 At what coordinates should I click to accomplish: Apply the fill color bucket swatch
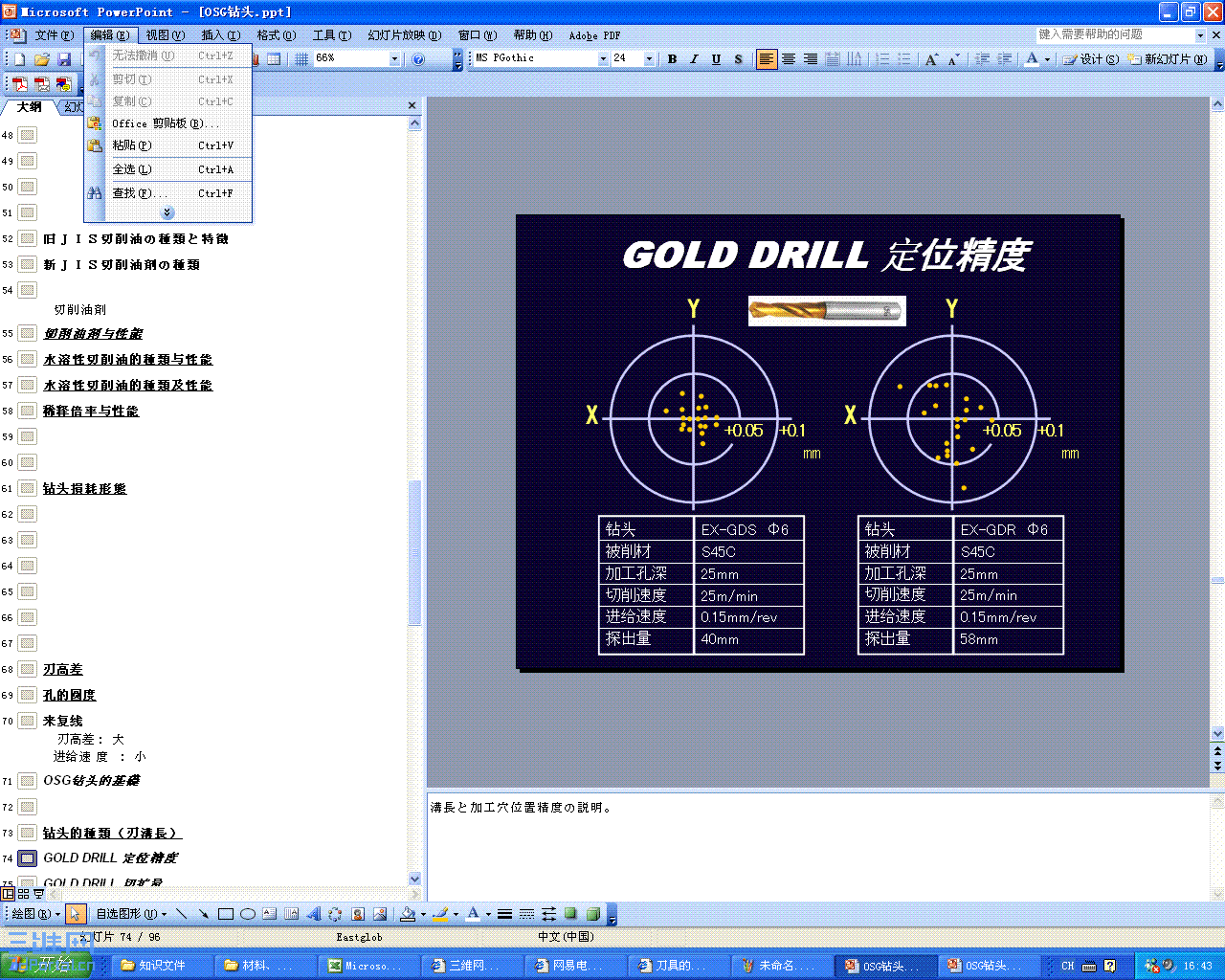[408, 914]
